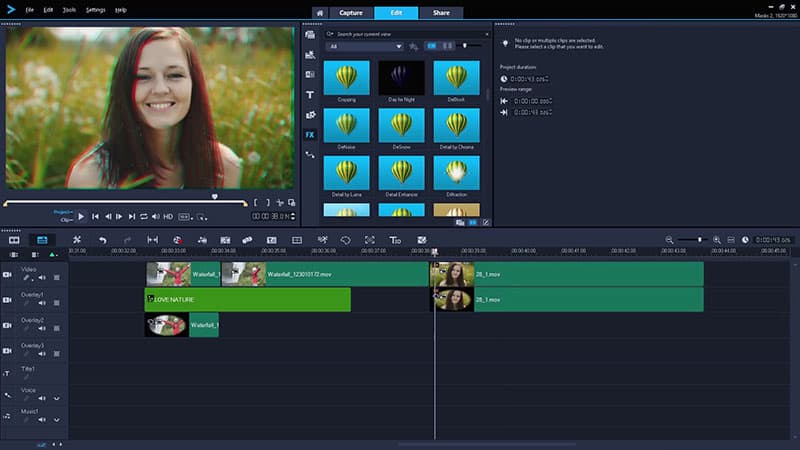Viewport: 800px width, 450px height.
Task: Redo the last undone action
Action: tap(127, 240)
